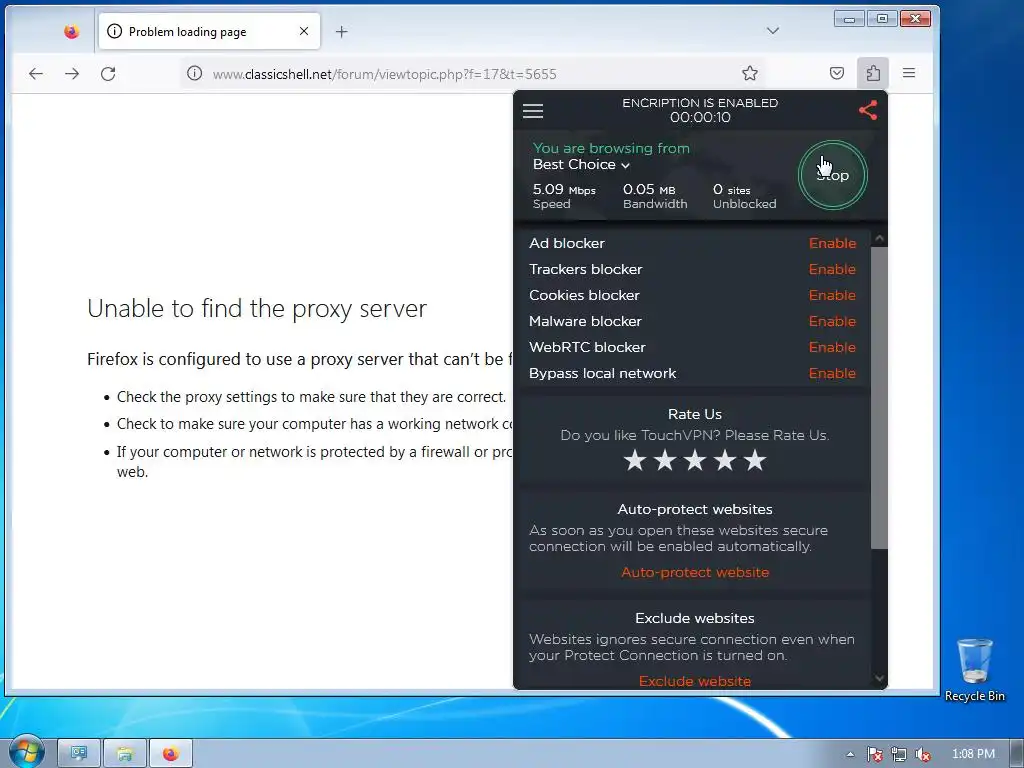Bookmark this page with the star icon
Screen dimensions: 1024x768
(750, 73)
